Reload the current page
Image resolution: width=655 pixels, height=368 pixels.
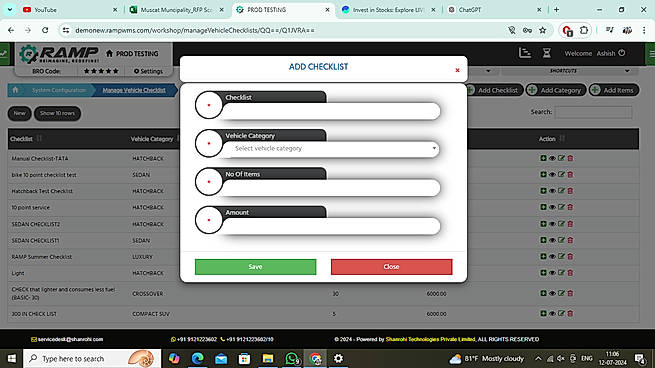click(45, 30)
